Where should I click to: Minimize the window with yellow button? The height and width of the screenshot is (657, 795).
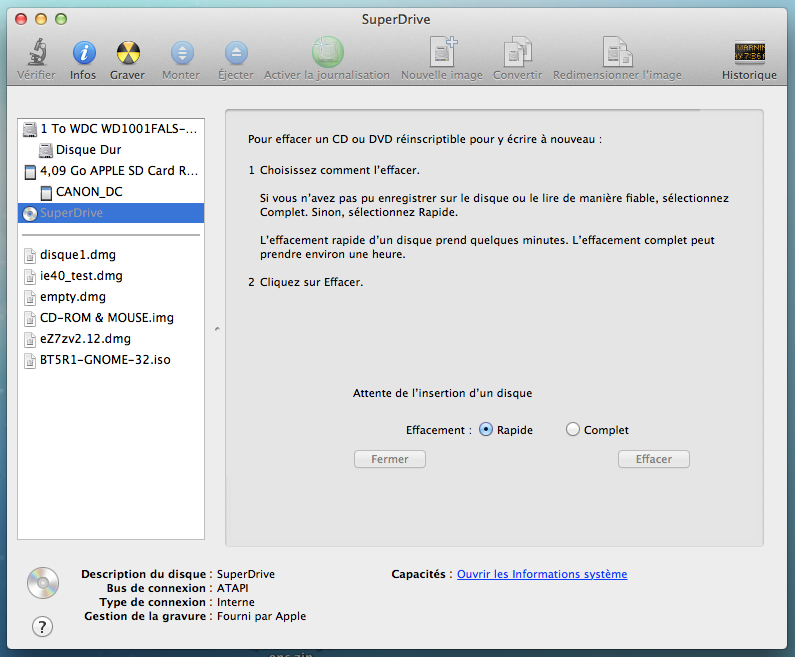(41, 19)
